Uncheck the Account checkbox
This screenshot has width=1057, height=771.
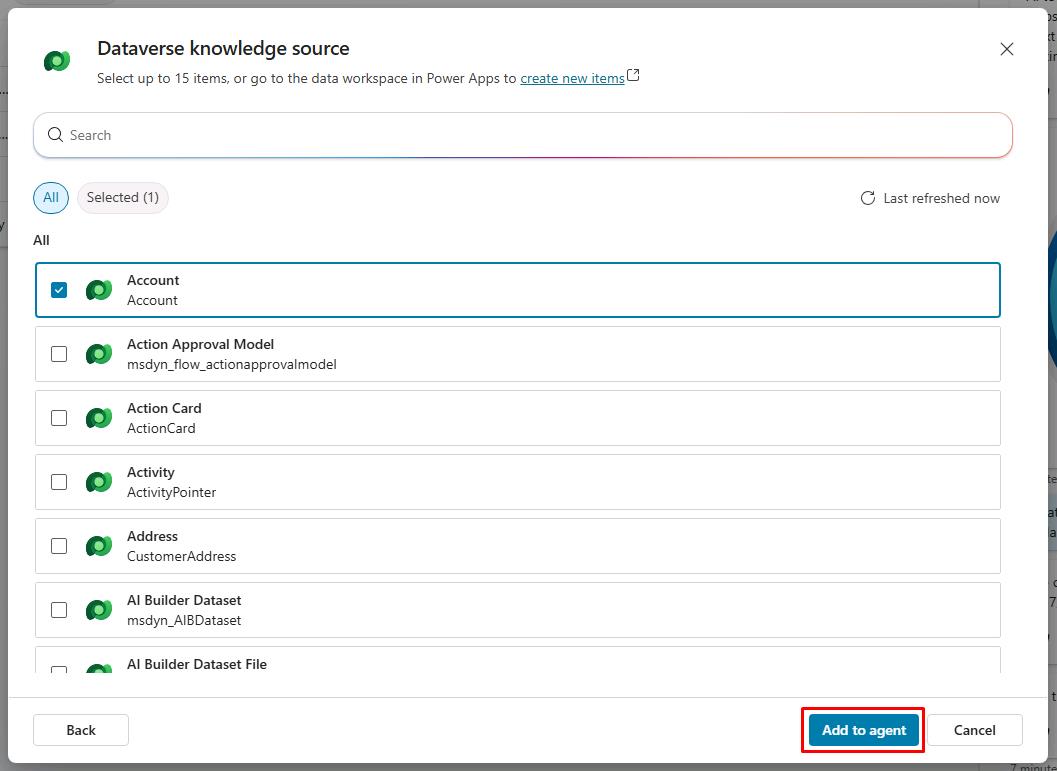59,290
